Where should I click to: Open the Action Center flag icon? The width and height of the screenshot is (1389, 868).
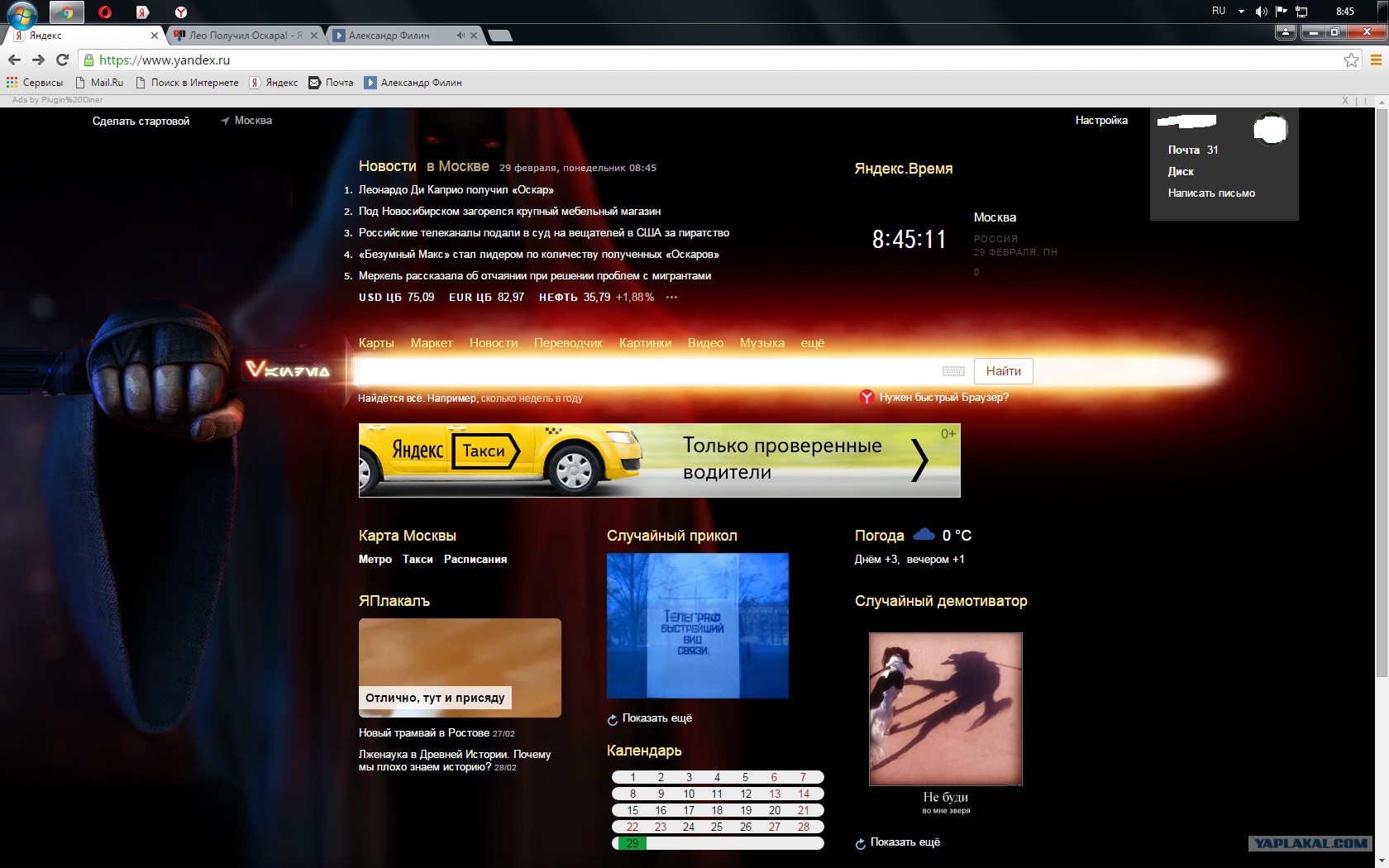[x=1281, y=12]
